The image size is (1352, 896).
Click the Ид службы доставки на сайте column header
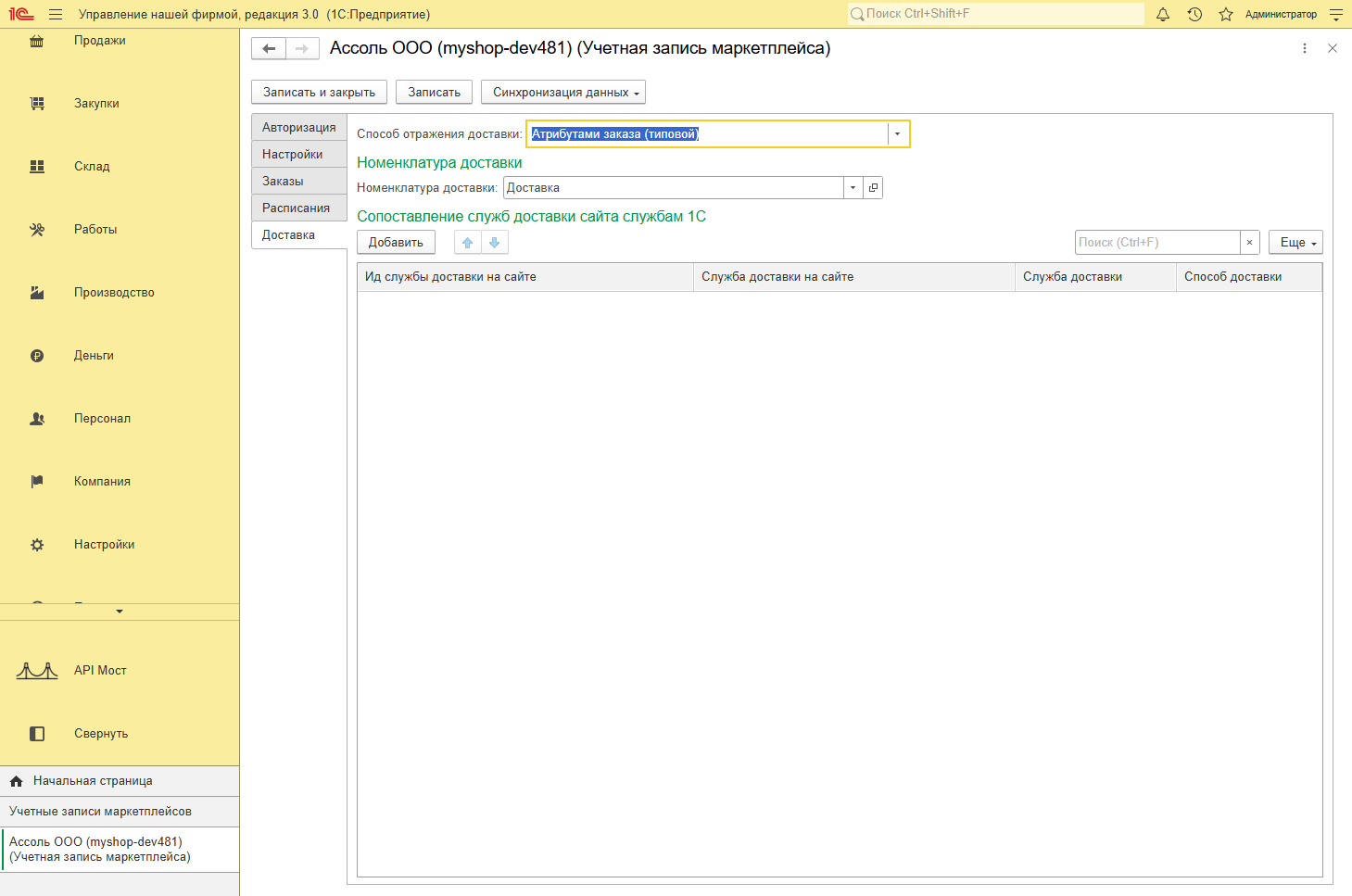[525, 277]
